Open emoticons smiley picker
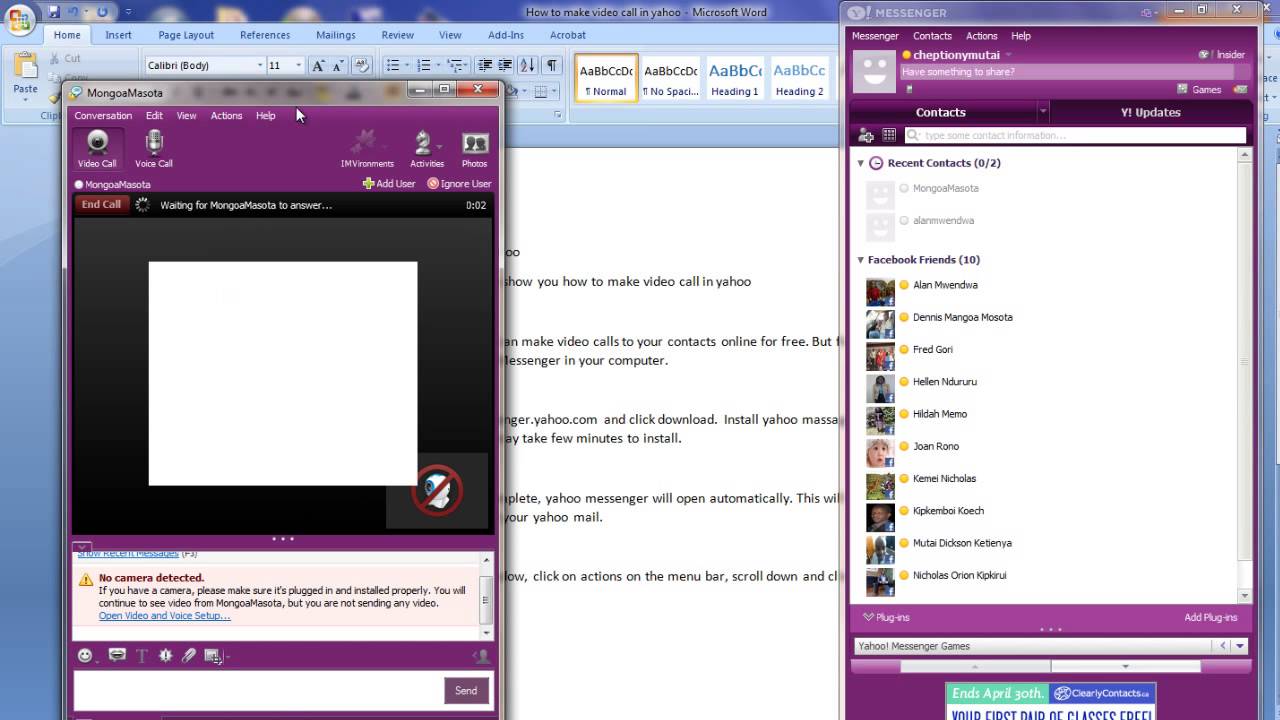 tap(85, 656)
